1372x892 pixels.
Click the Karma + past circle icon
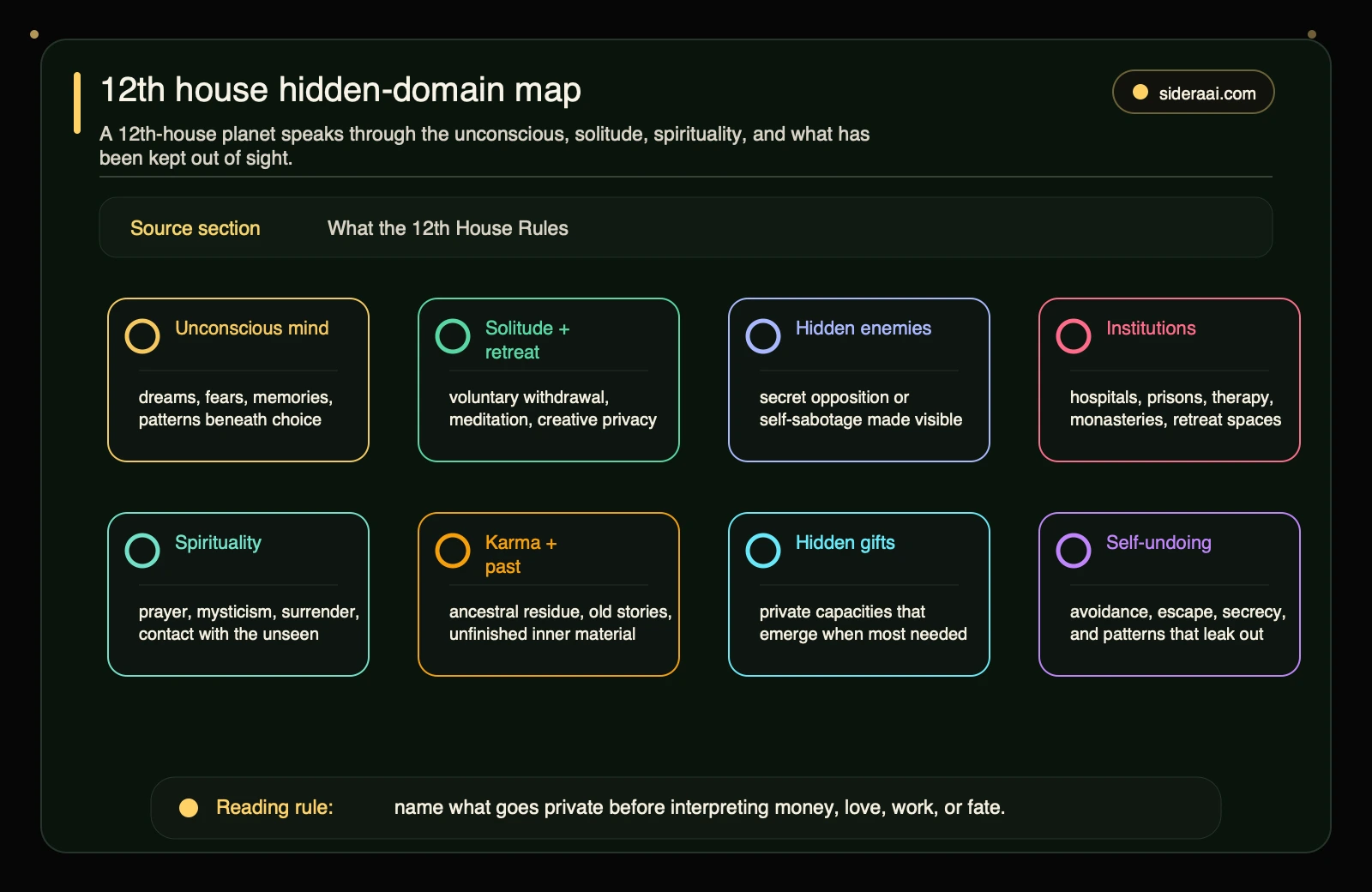[453, 551]
